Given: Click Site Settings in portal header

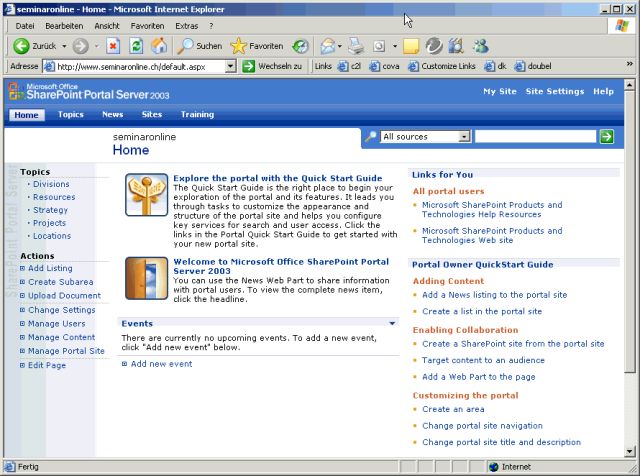Looking at the screenshot, I should (x=554, y=91).
